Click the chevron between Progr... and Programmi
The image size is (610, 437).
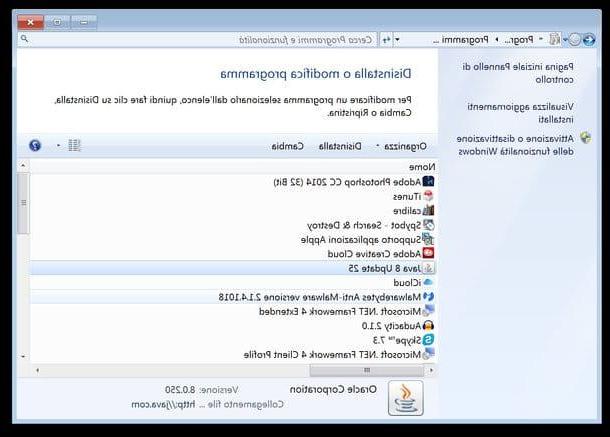point(496,39)
